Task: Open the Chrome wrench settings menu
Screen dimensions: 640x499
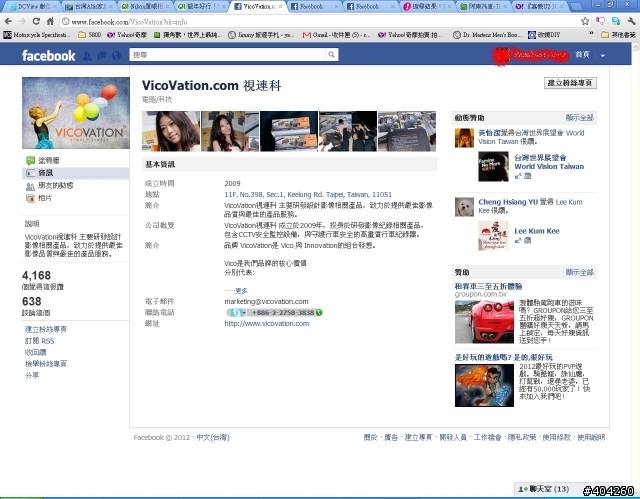Action: coord(631,21)
